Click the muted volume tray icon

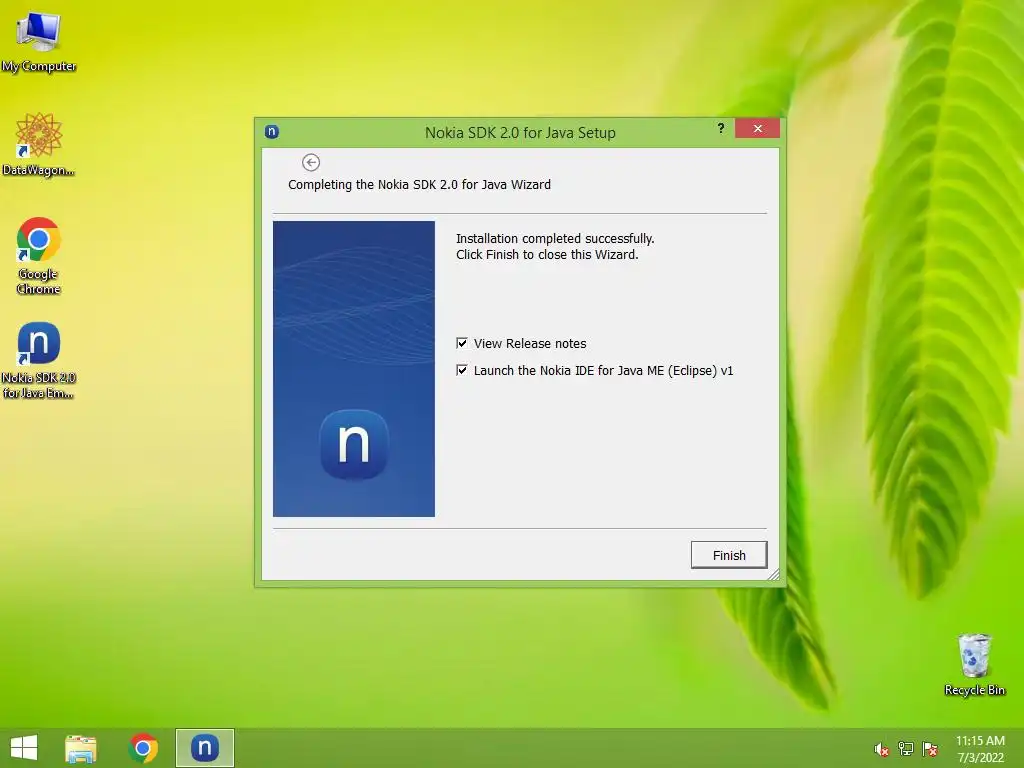coord(881,749)
